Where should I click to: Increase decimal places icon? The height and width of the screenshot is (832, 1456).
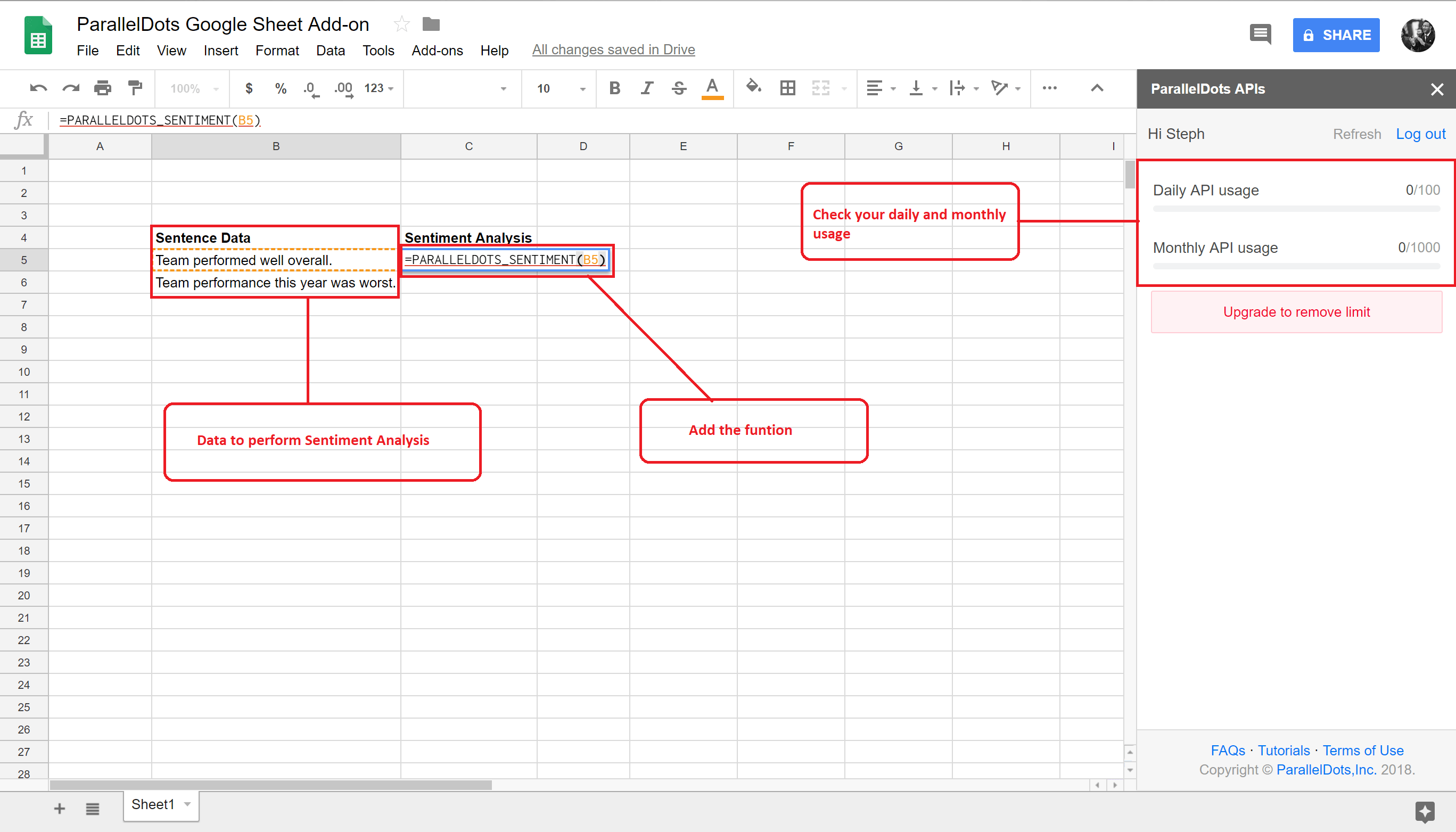pos(344,89)
